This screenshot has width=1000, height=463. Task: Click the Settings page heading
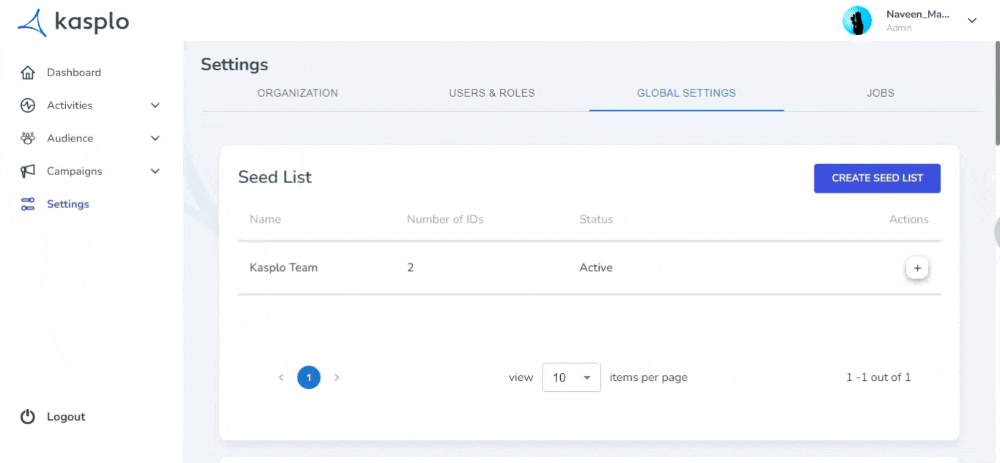click(235, 64)
